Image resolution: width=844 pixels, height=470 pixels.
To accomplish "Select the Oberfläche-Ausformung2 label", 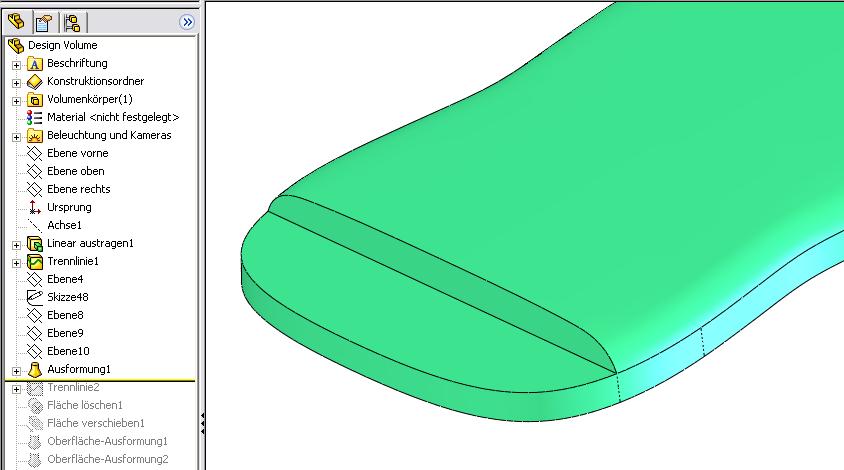I will pos(108,459).
